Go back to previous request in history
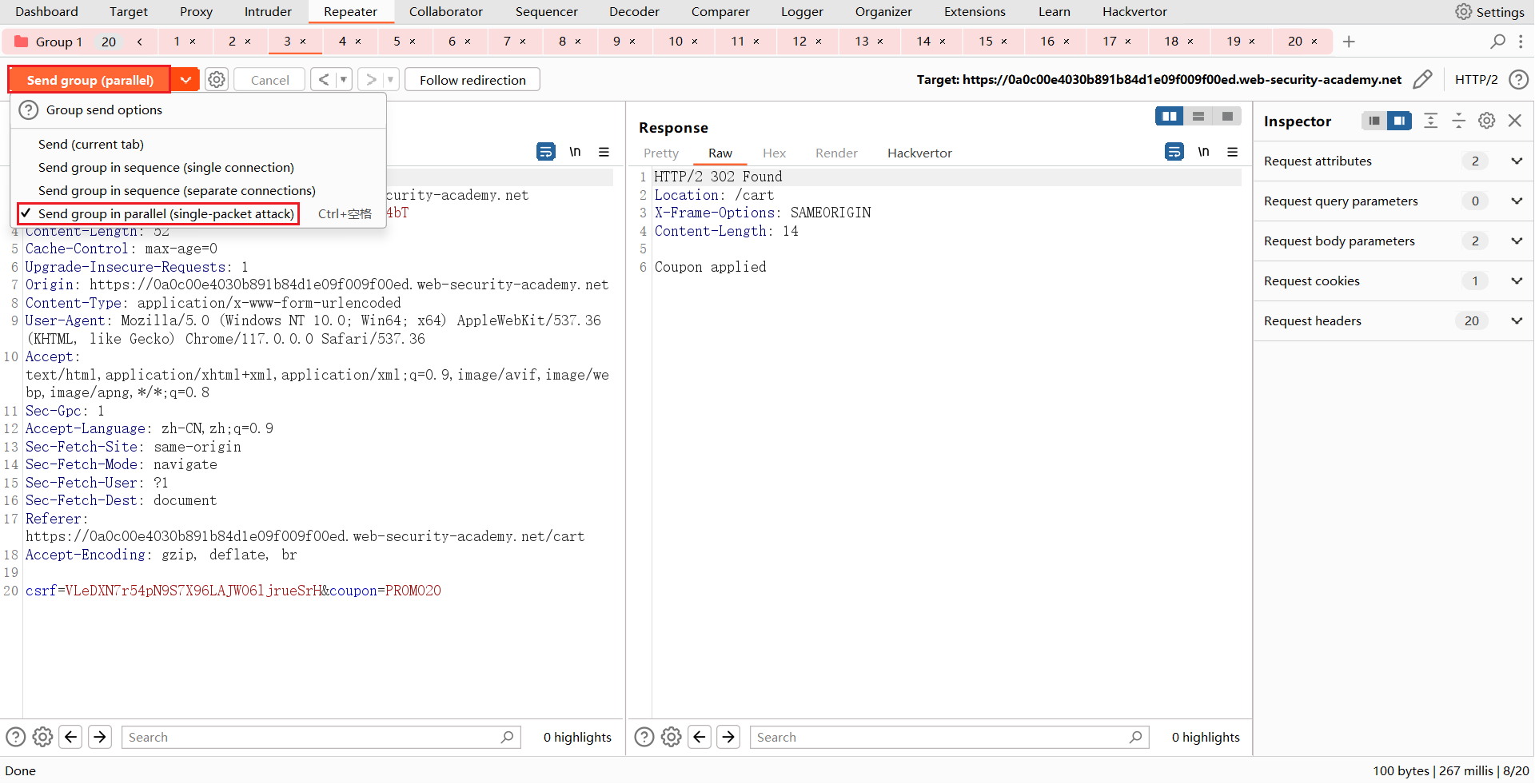The height and width of the screenshot is (784, 1535). pyautogui.click(x=323, y=80)
